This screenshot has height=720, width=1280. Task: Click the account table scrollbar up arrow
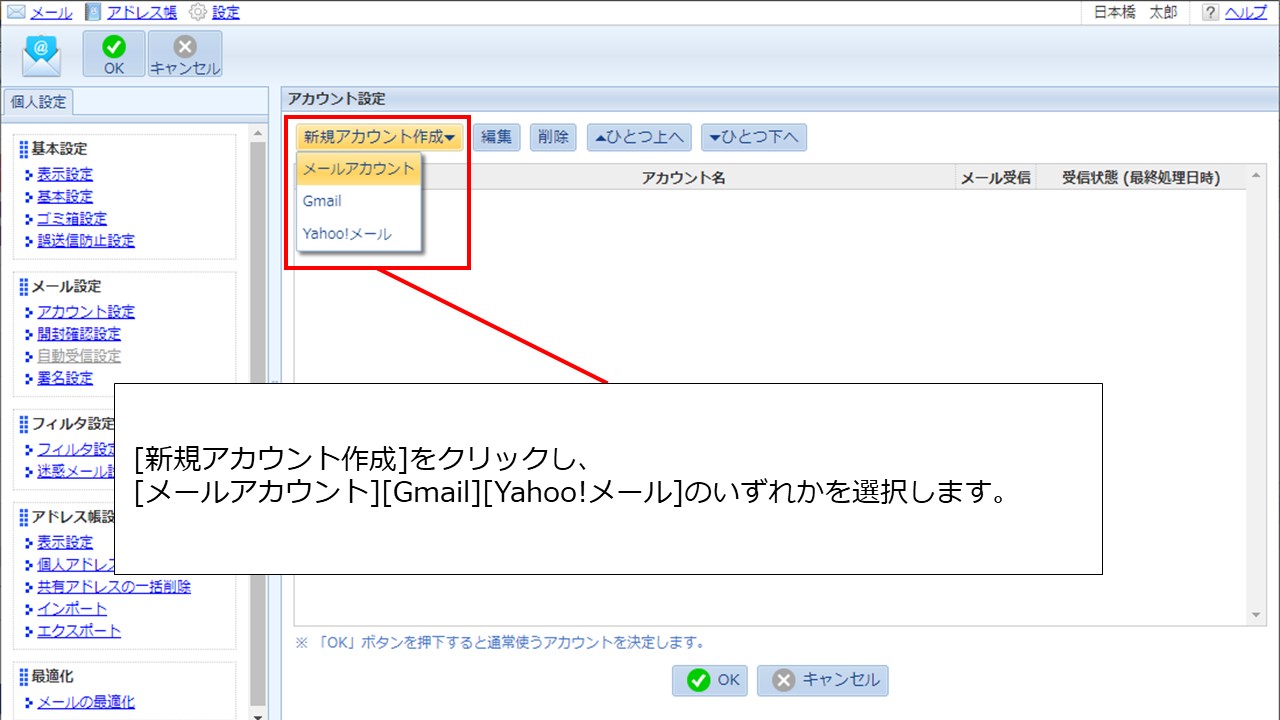[1257, 177]
